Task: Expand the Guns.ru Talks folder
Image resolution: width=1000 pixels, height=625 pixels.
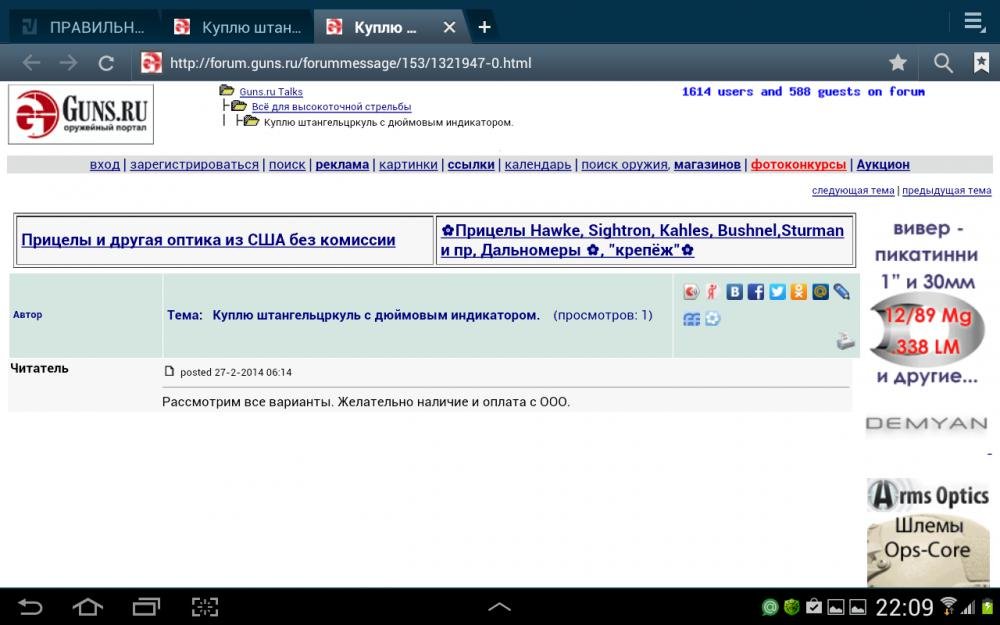Action: tap(225, 91)
